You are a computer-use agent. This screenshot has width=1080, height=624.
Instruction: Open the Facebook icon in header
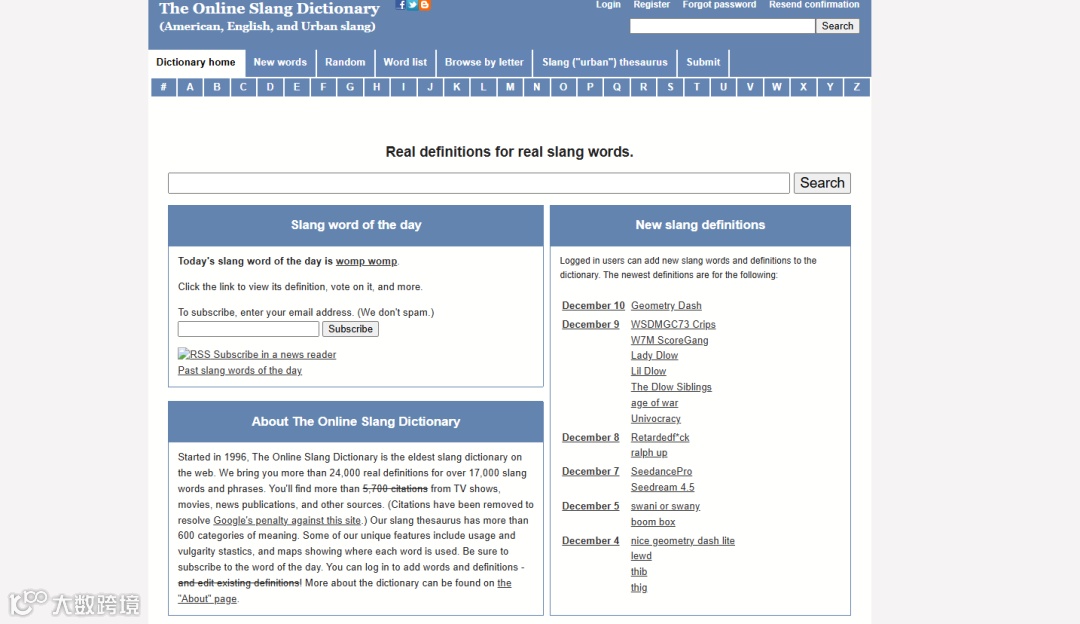401,5
